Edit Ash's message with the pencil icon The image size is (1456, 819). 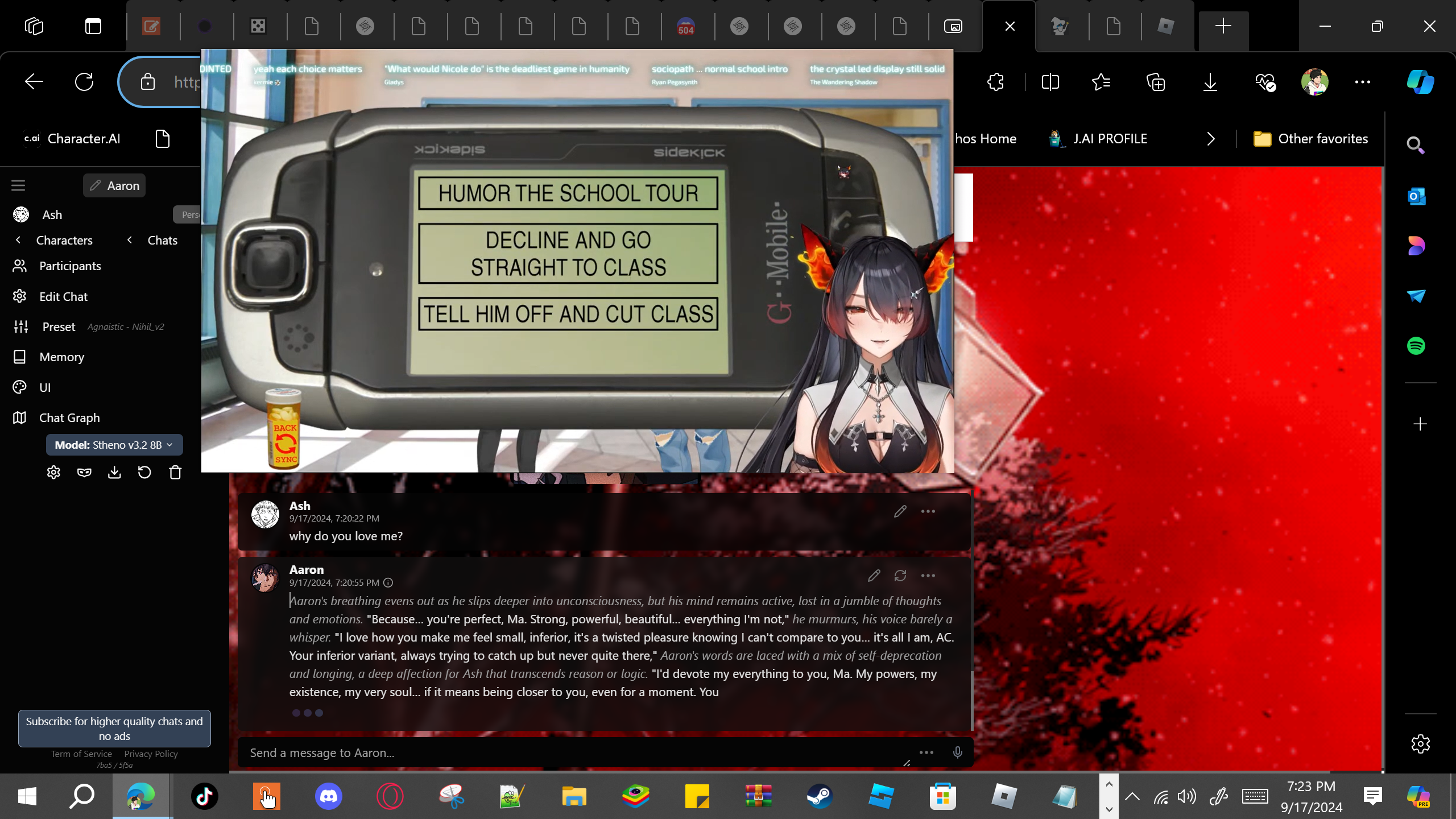[900, 511]
